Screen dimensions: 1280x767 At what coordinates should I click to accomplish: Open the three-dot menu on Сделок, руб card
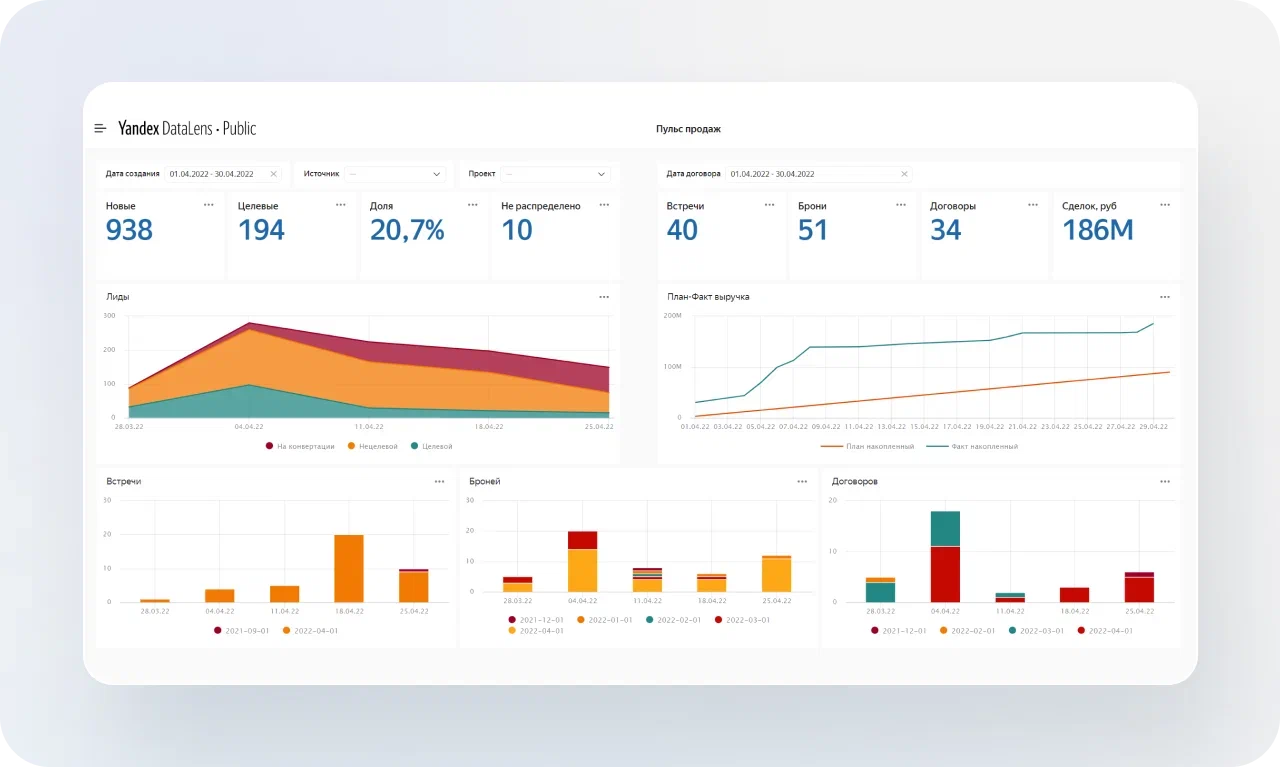click(x=1165, y=205)
